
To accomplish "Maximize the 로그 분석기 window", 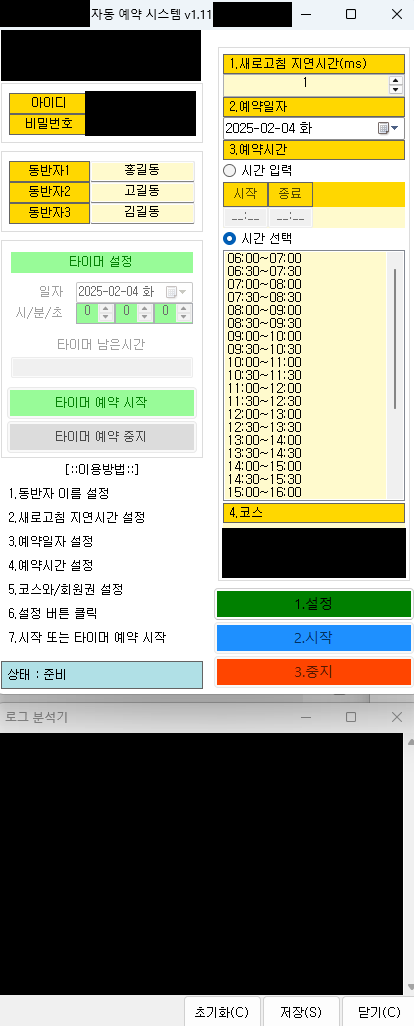I will [351, 717].
